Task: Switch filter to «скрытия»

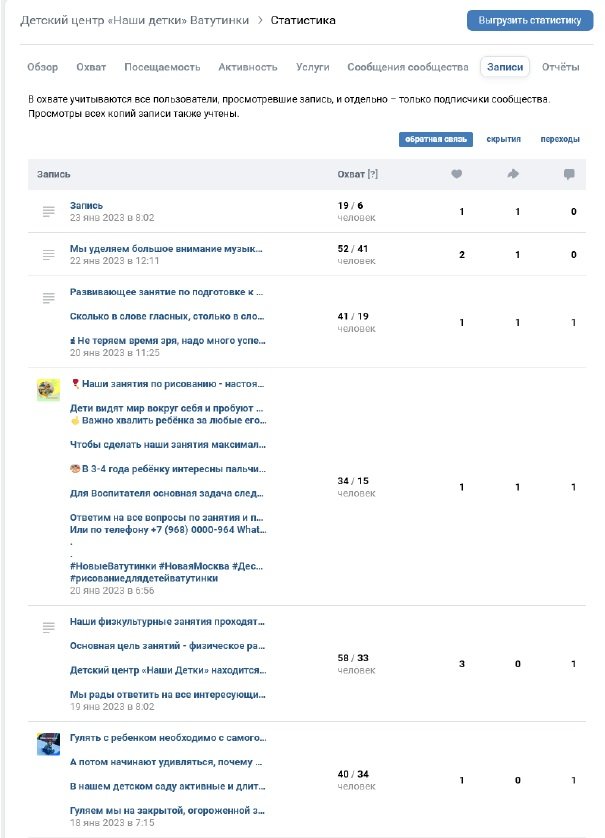Action: tap(503, 140)
